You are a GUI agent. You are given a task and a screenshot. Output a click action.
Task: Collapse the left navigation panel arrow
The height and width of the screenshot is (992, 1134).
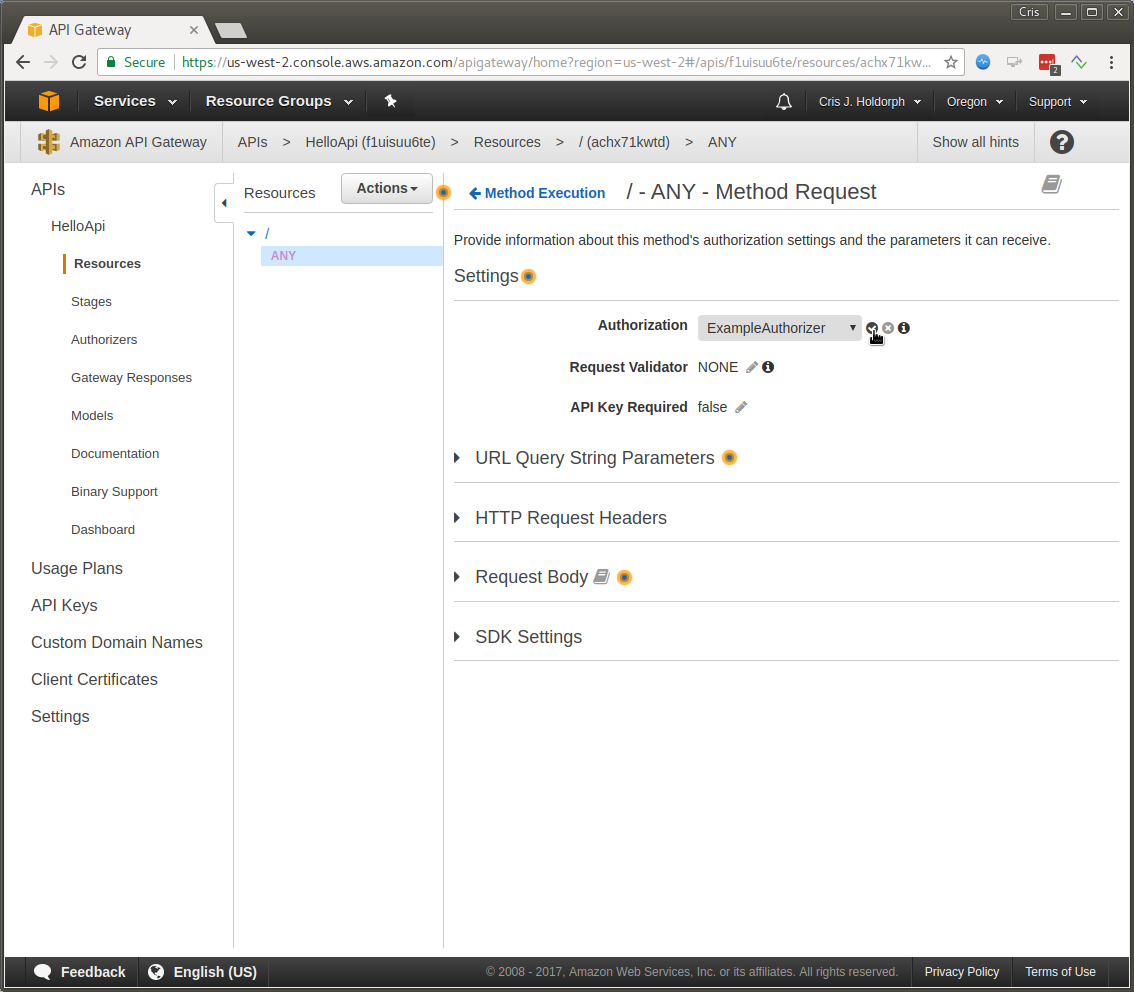224,203
